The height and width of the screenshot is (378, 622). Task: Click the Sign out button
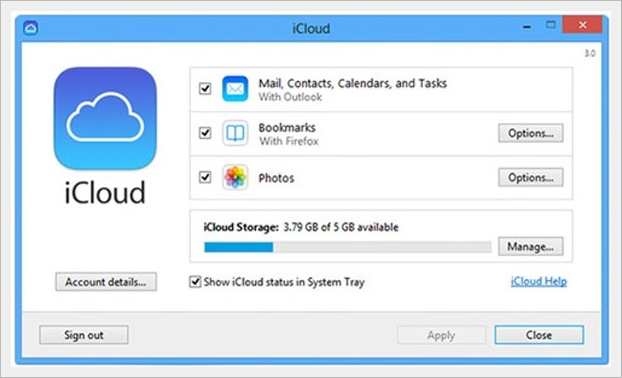(84, 335)
